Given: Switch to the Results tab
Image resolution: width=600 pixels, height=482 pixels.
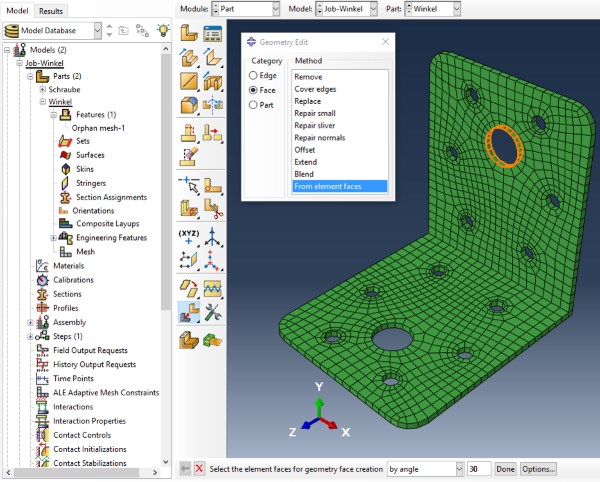Looking at the screenshot, I should coord(51,11).
